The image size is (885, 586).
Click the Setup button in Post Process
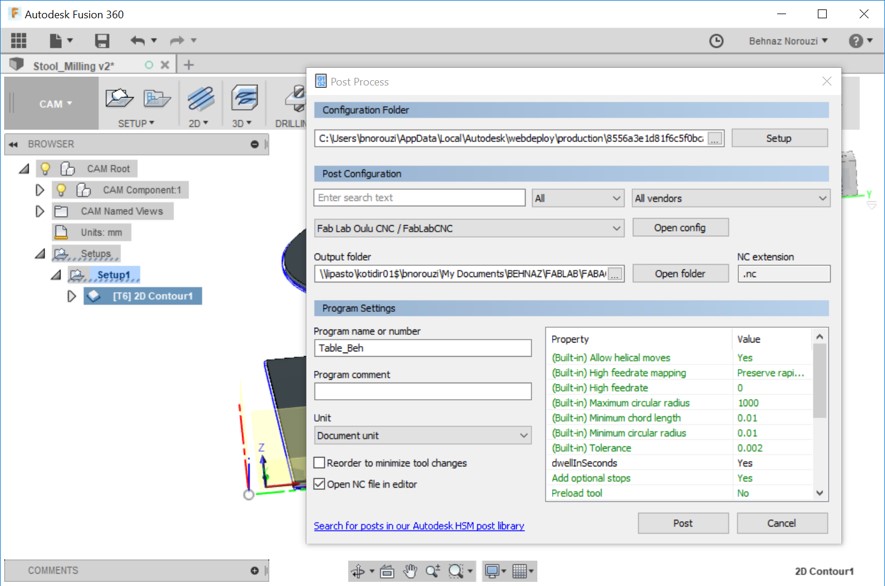click(779, 138)
